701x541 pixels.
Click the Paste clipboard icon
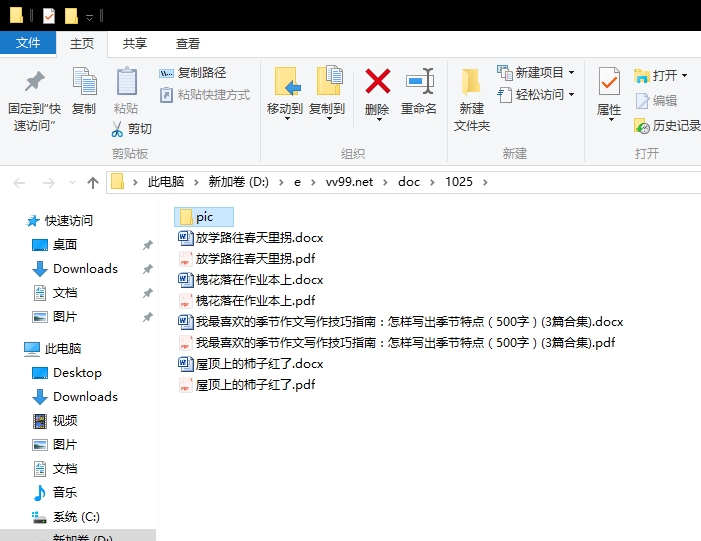coord(126,81)
